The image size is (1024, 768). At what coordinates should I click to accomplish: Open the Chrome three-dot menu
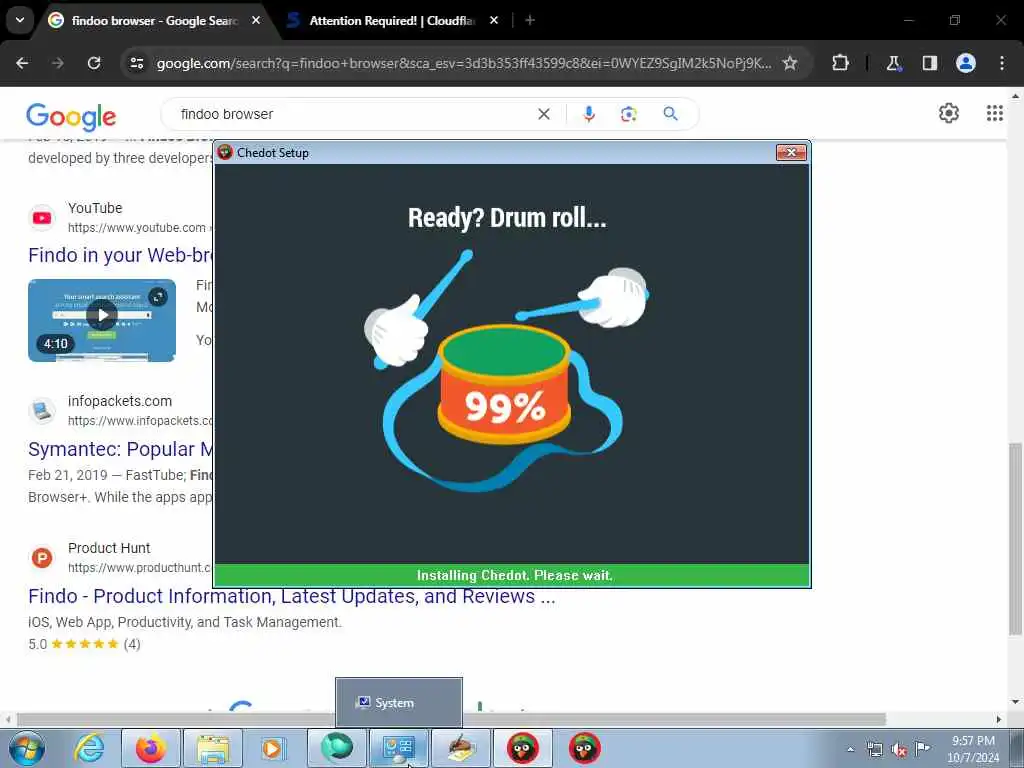point(1002,63)
